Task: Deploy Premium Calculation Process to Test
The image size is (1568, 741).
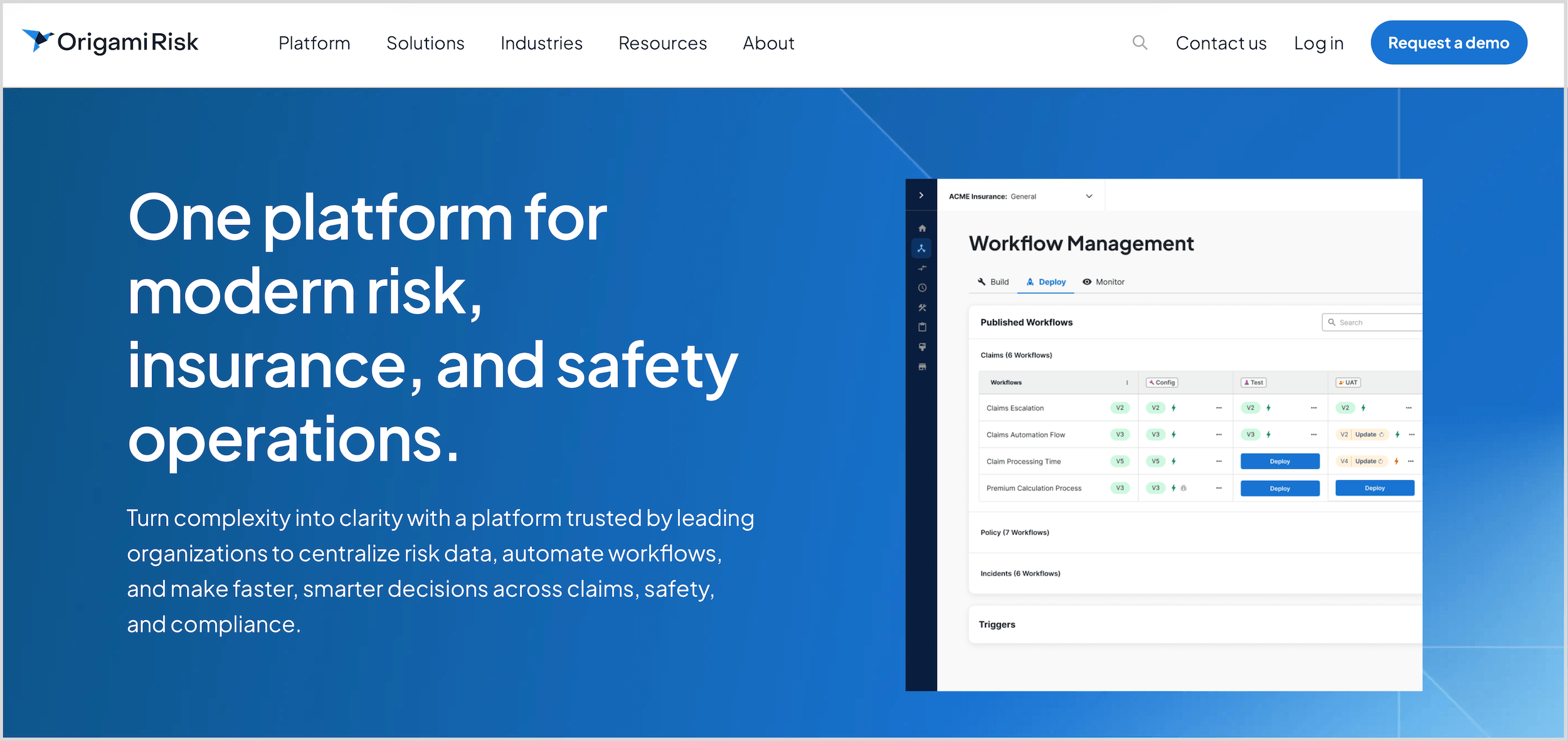Action: click(1279, 488)
